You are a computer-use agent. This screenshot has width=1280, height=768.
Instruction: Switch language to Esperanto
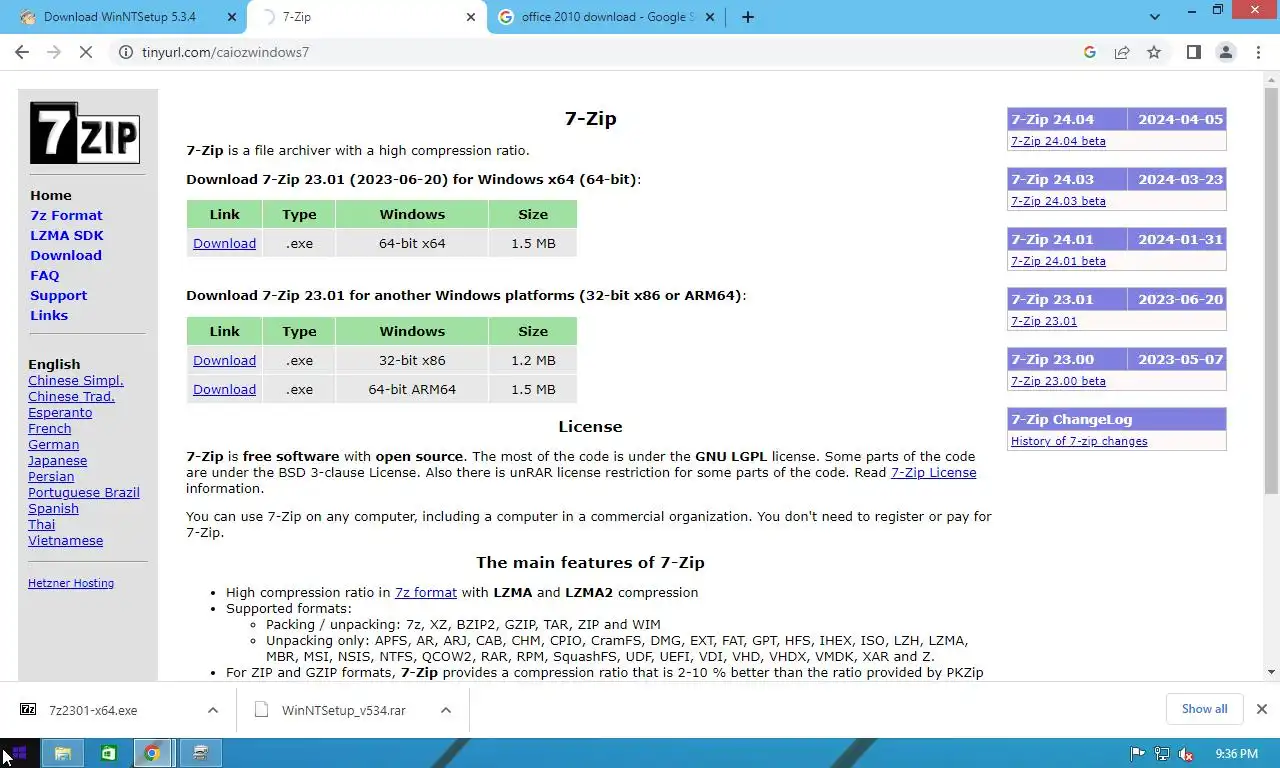point(60,412)
